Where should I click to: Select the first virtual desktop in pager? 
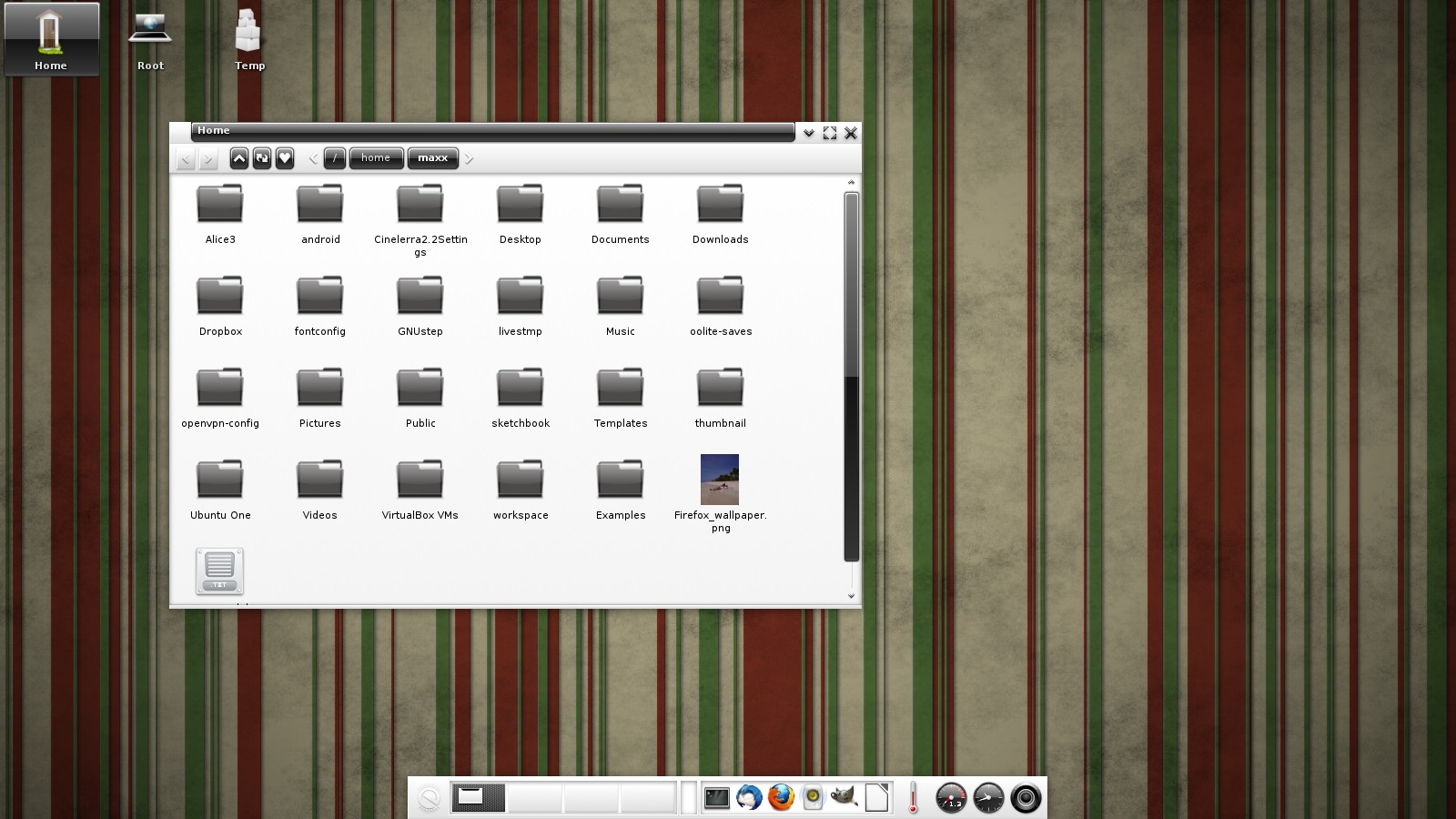[478, 798]
